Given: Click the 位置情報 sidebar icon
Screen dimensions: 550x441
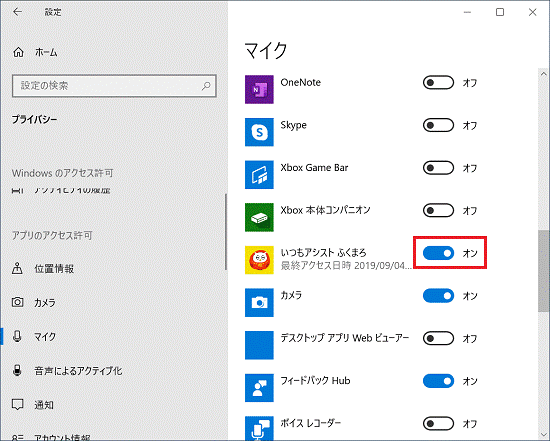Looking at the screenshot, I should pyautogui.click(x=17, y=269).
